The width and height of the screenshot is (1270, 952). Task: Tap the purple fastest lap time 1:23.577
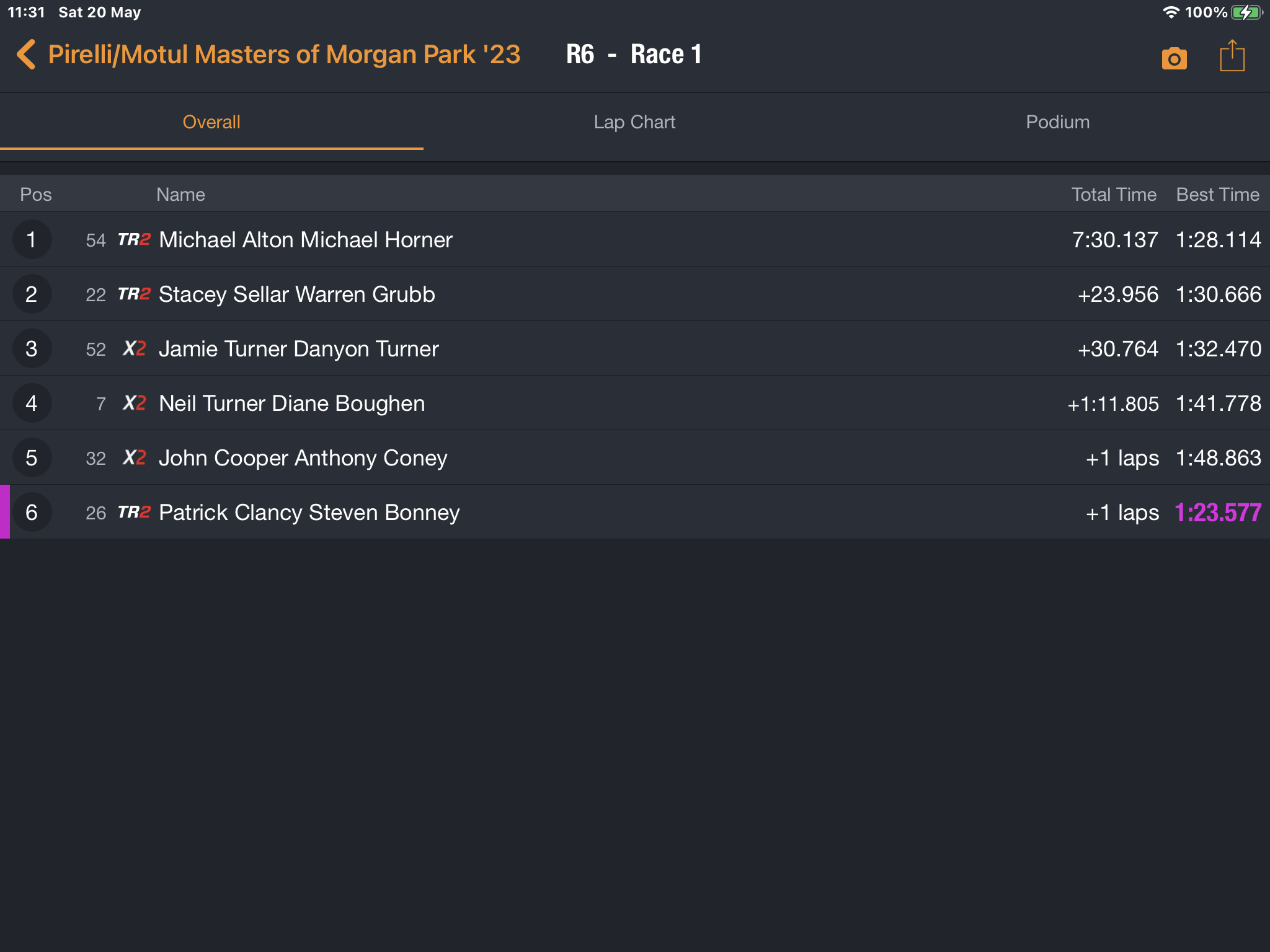[x=1218, y=513]
